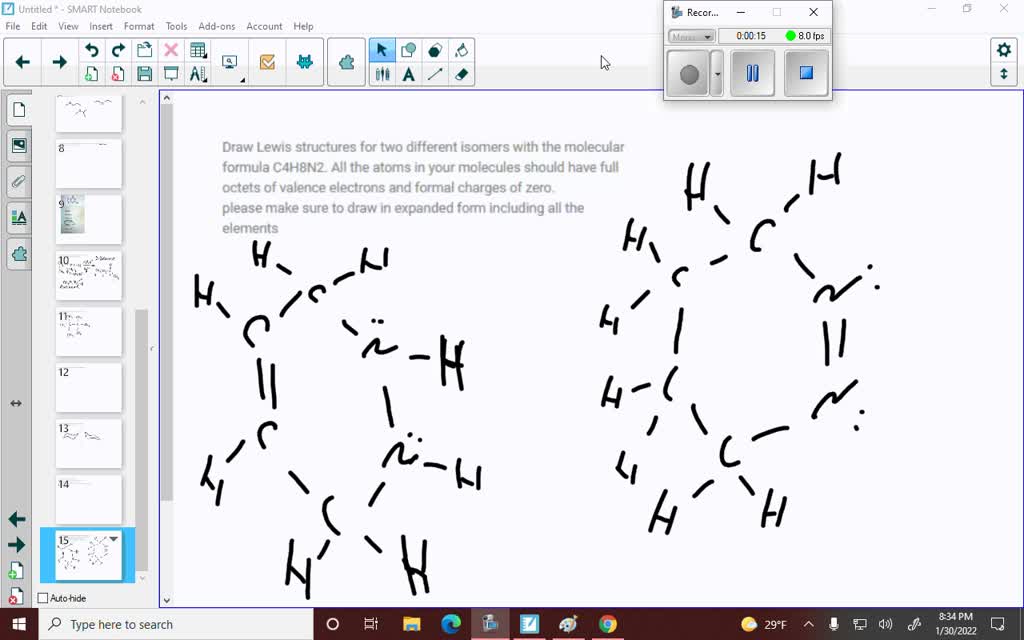
Task: Select the Text tool
Action: [x=409, y=73]
